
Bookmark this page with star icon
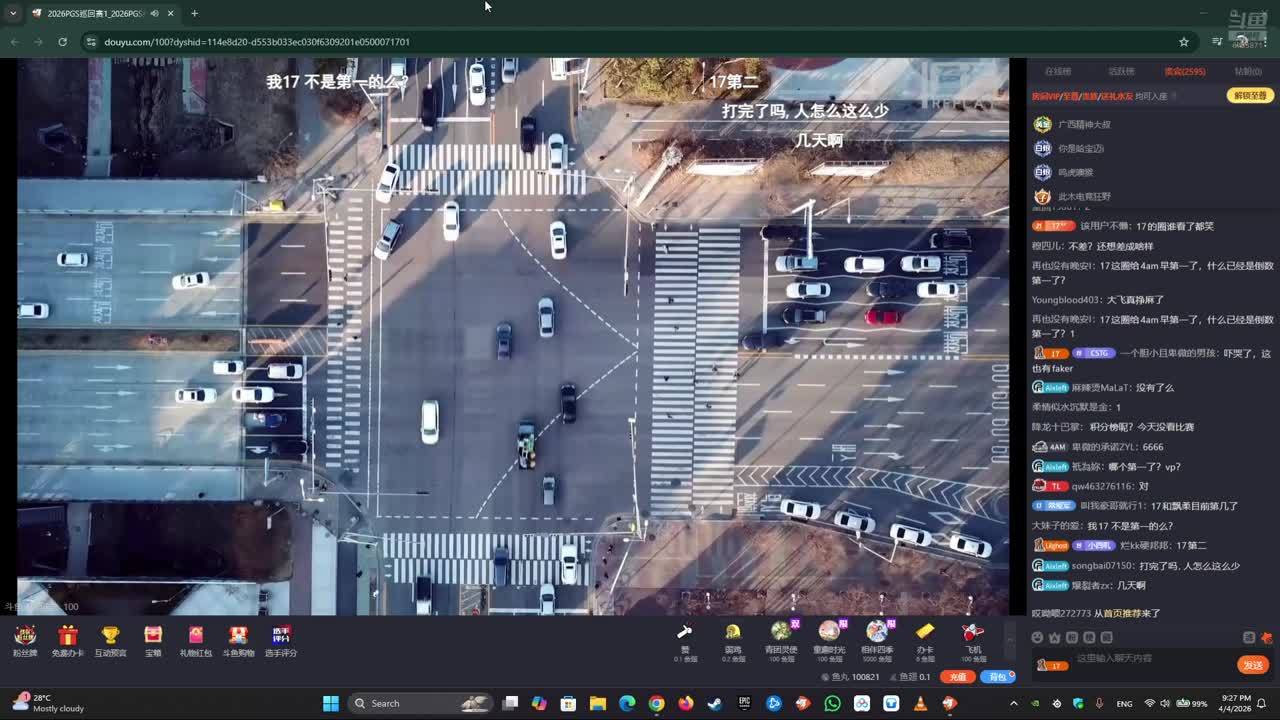coord(1184,42)
